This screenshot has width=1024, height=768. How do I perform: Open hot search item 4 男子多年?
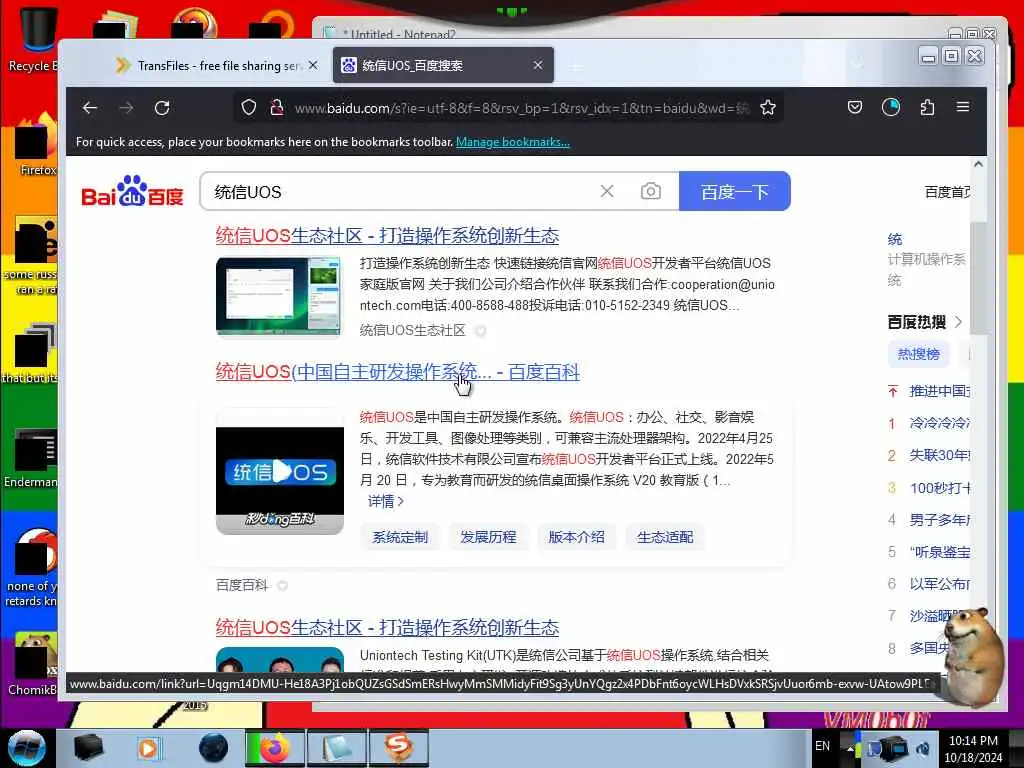(939, 520)
